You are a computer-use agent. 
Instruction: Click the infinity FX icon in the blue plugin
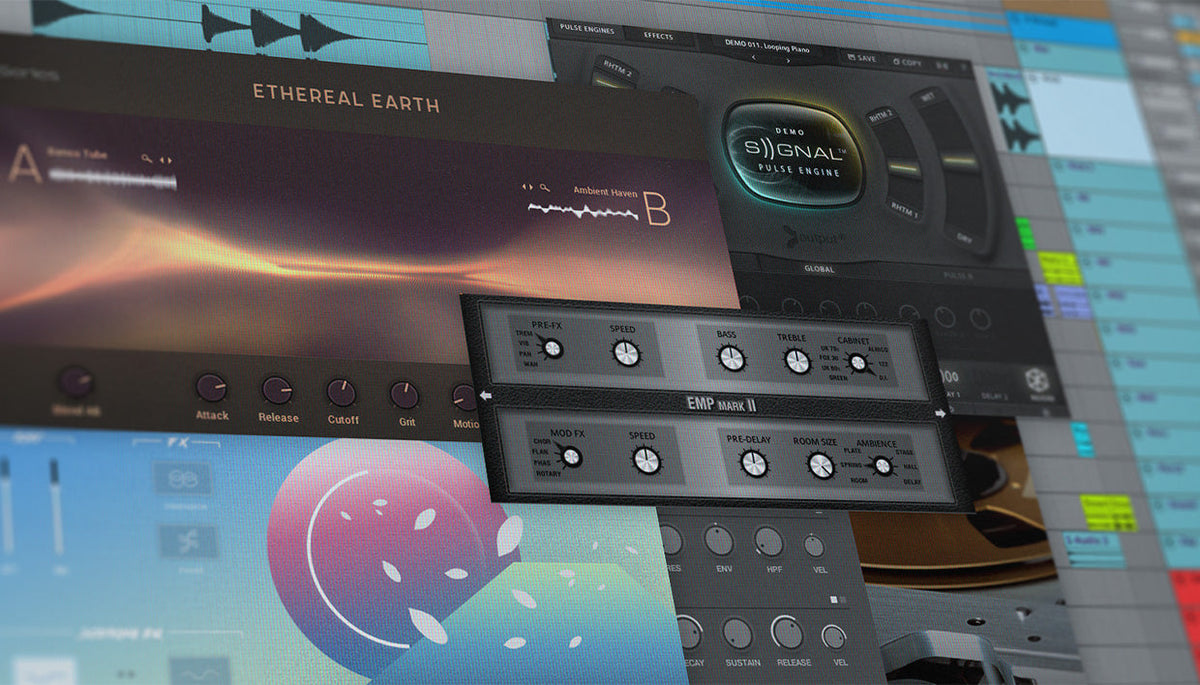tap(181, 478)
